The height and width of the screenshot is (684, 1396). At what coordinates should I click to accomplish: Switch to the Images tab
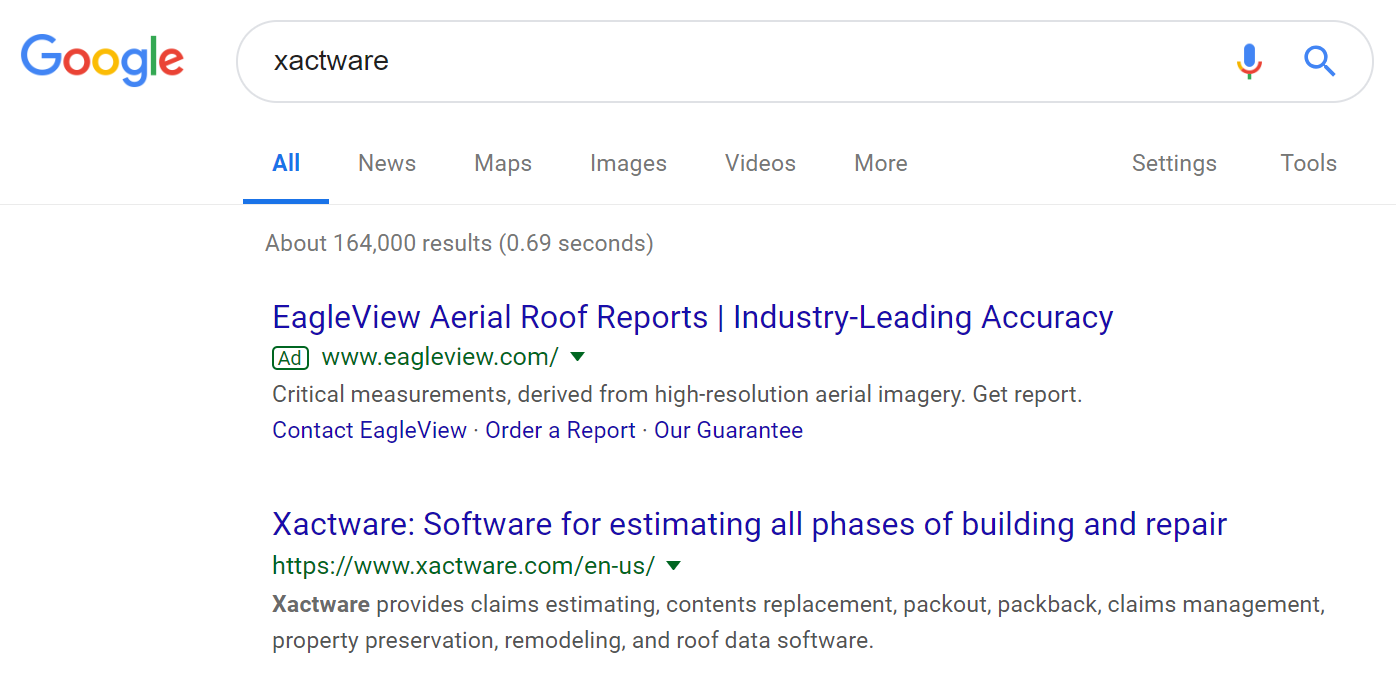click(x=628, y=163)
